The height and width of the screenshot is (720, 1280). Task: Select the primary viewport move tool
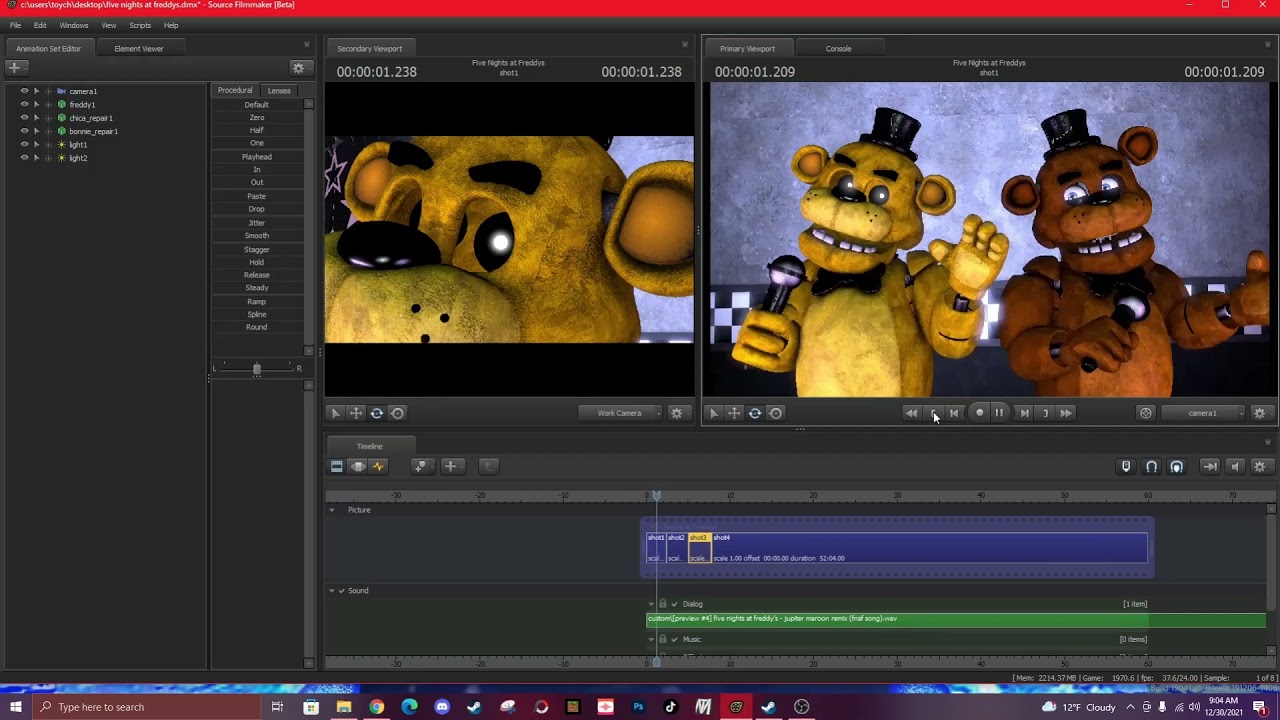pos(734,413)
